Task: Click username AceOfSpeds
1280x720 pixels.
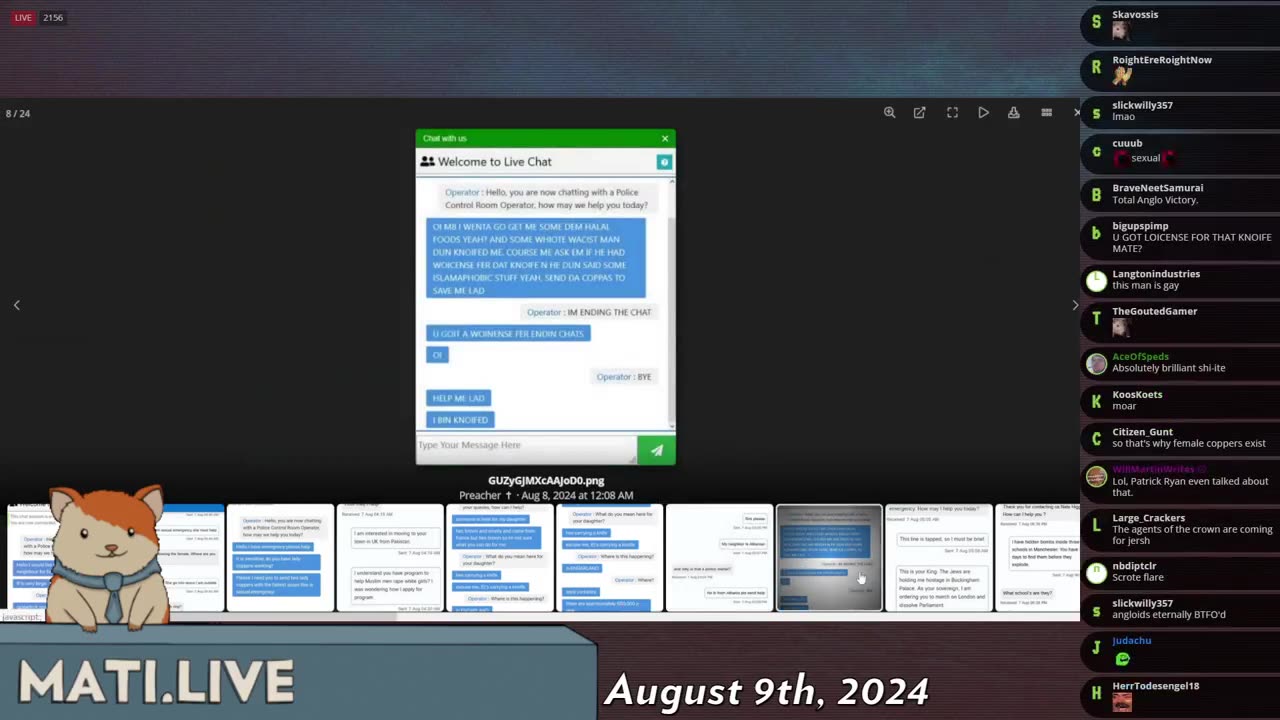Action: coord(1140,356)
